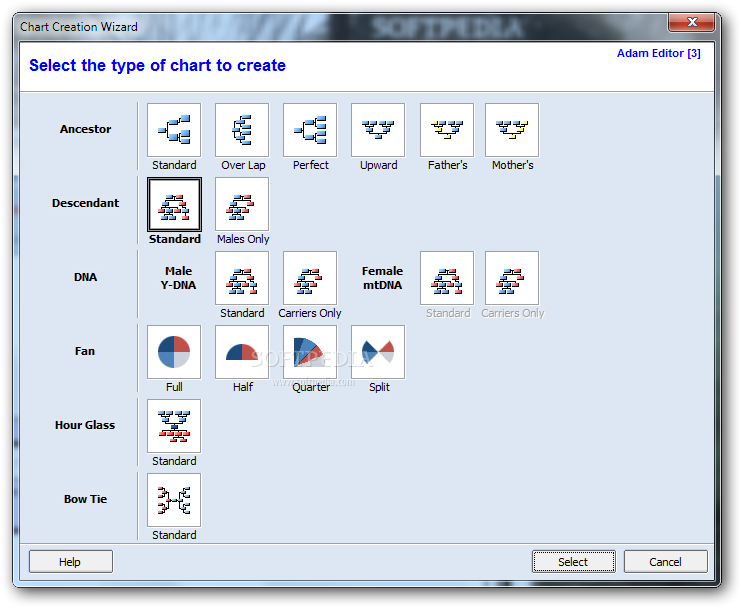Click the Hour Glass category label
The width and height of the screenshot is (742, 608).
[85, 425]
